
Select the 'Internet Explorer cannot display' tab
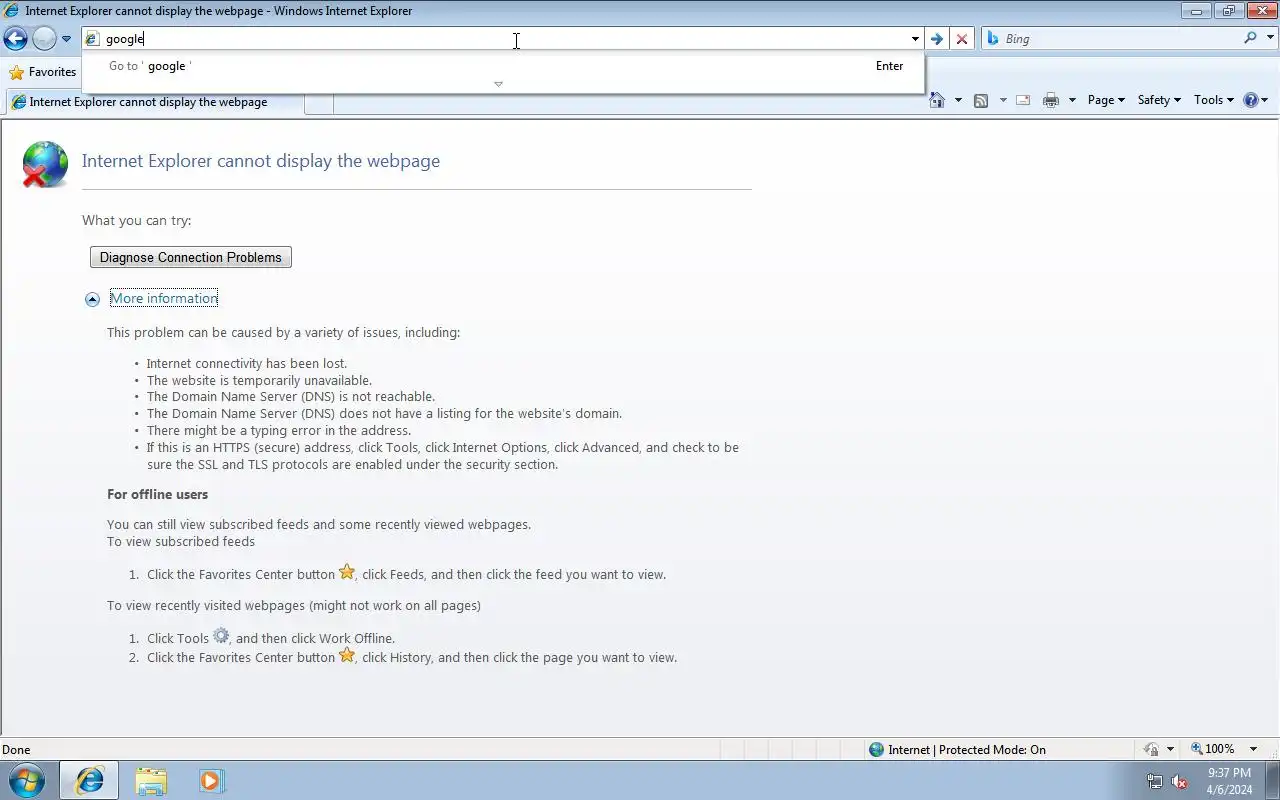click(154, 102)
